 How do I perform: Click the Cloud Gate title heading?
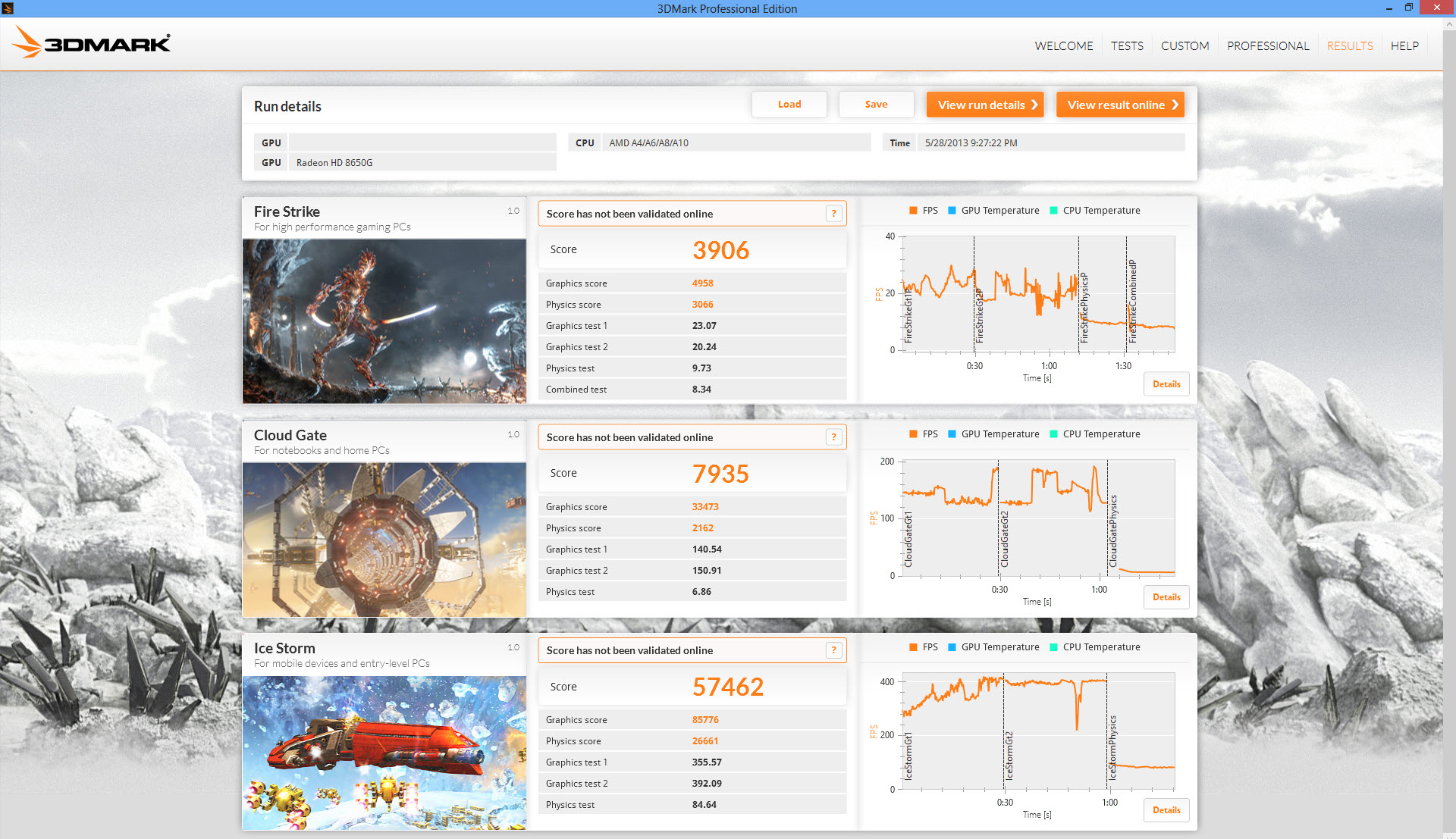pyautogui.click(x=290, y=435)
